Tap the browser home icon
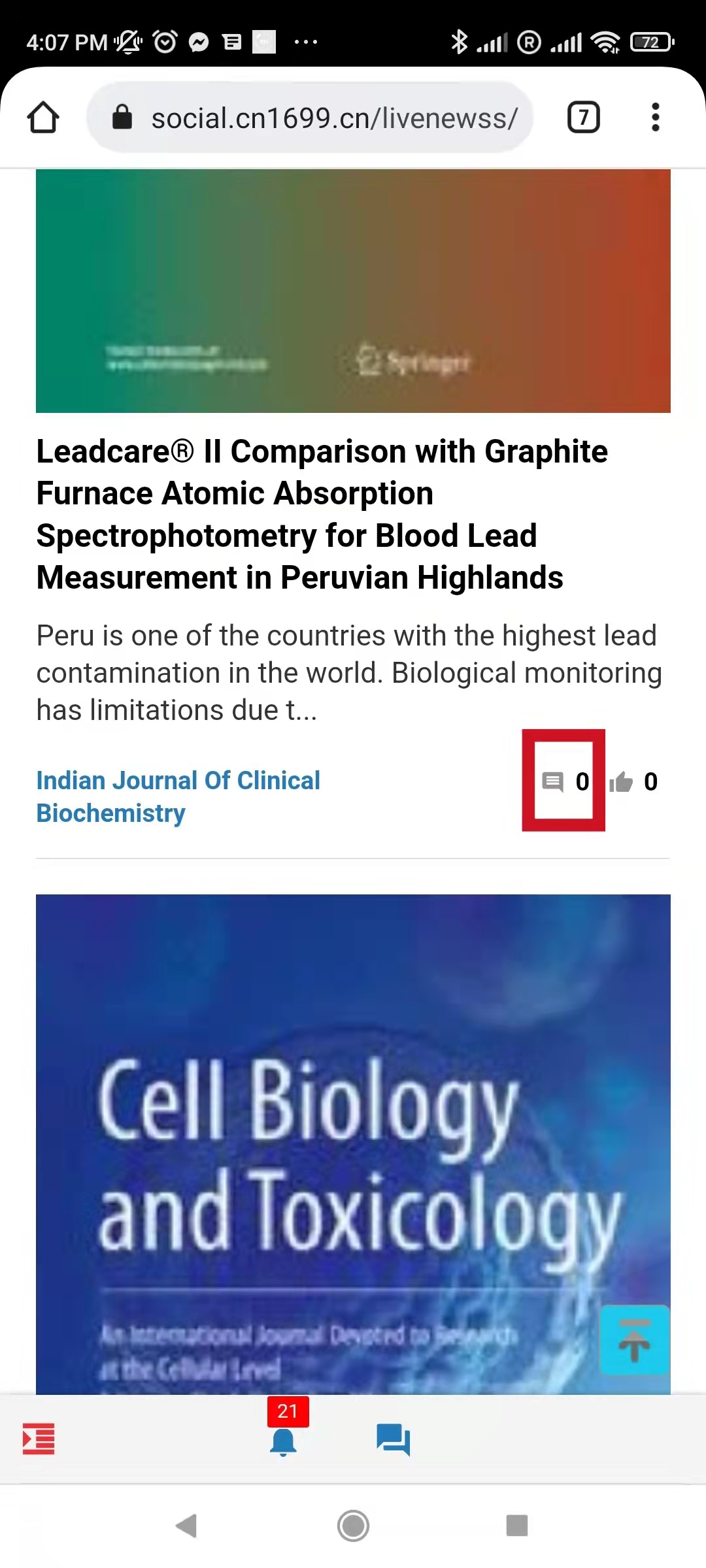Image resolution: width=706 pixels, height=1568 pixels. (43, 118)
